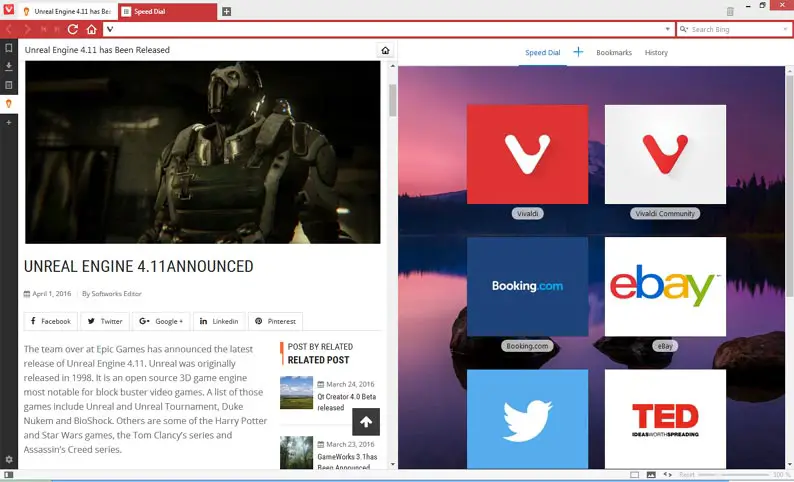Click the web panel home button
This screenshot has height=482, width=794.
[x=385, y=50]
